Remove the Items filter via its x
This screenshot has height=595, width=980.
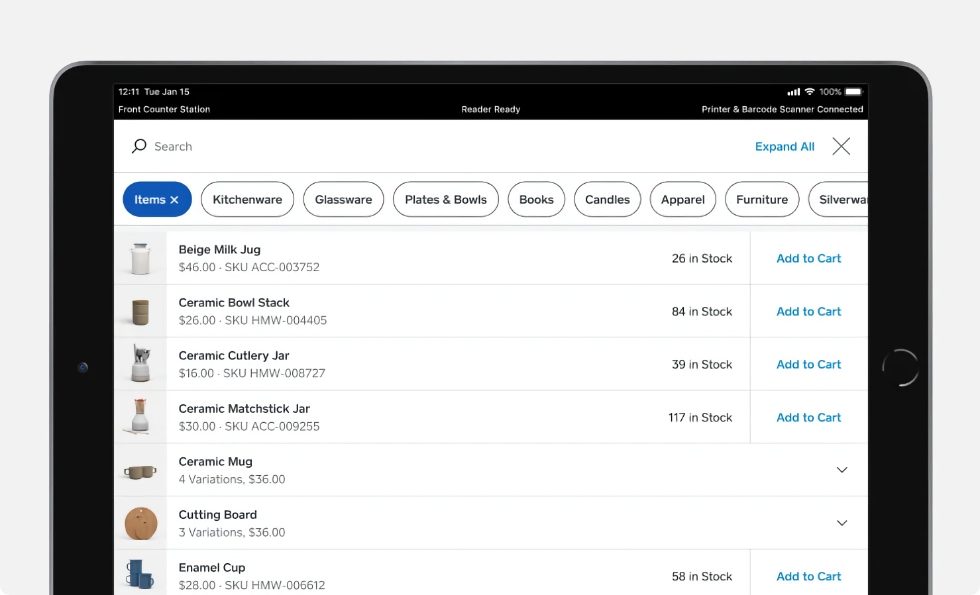(174, 200)
